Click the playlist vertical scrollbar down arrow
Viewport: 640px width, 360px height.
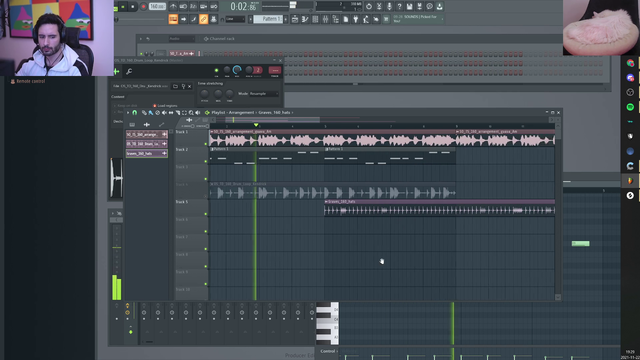click(558, 297)
